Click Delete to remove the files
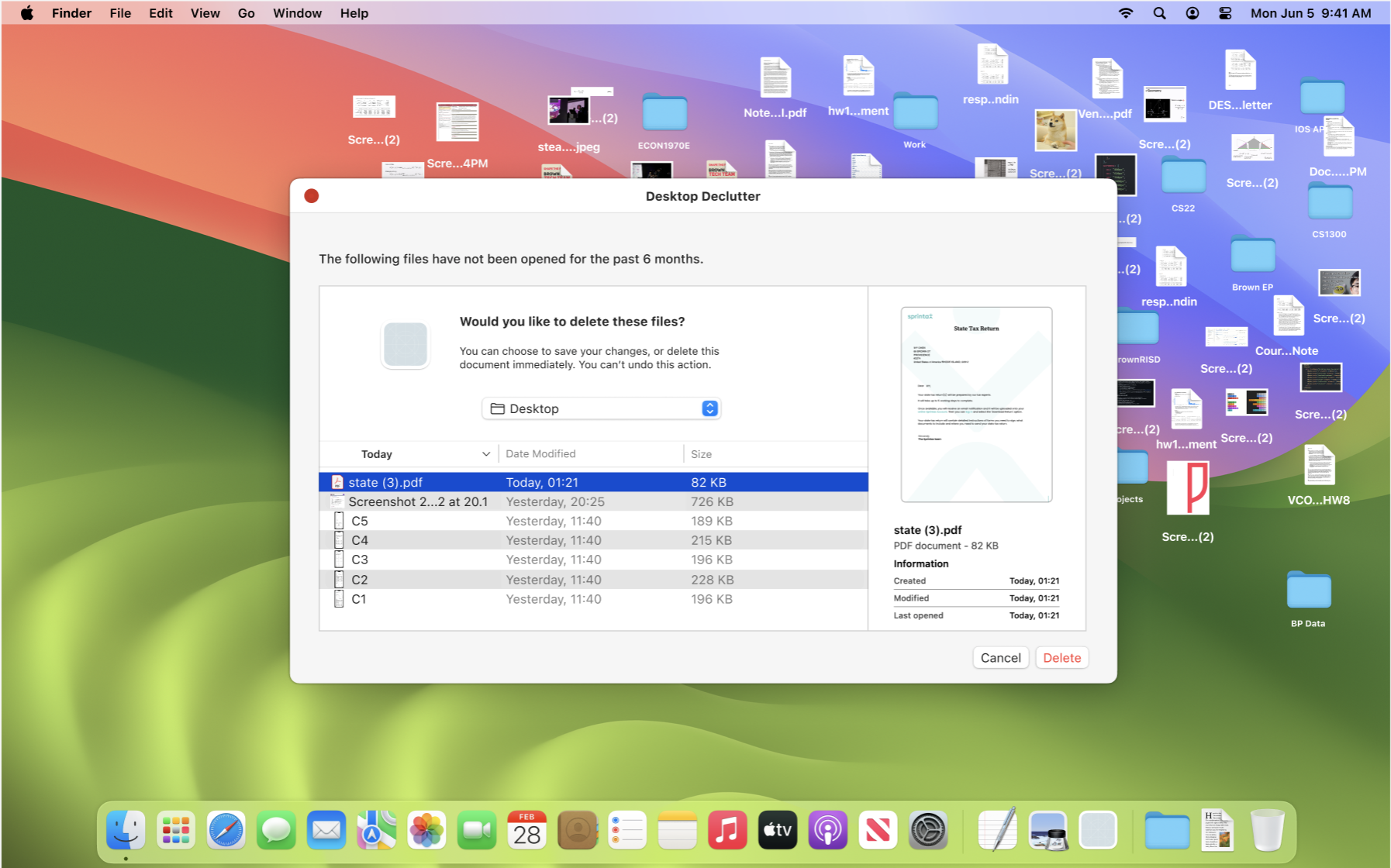This screenshot has height=868, width=1391. (x=1061, y=658)
